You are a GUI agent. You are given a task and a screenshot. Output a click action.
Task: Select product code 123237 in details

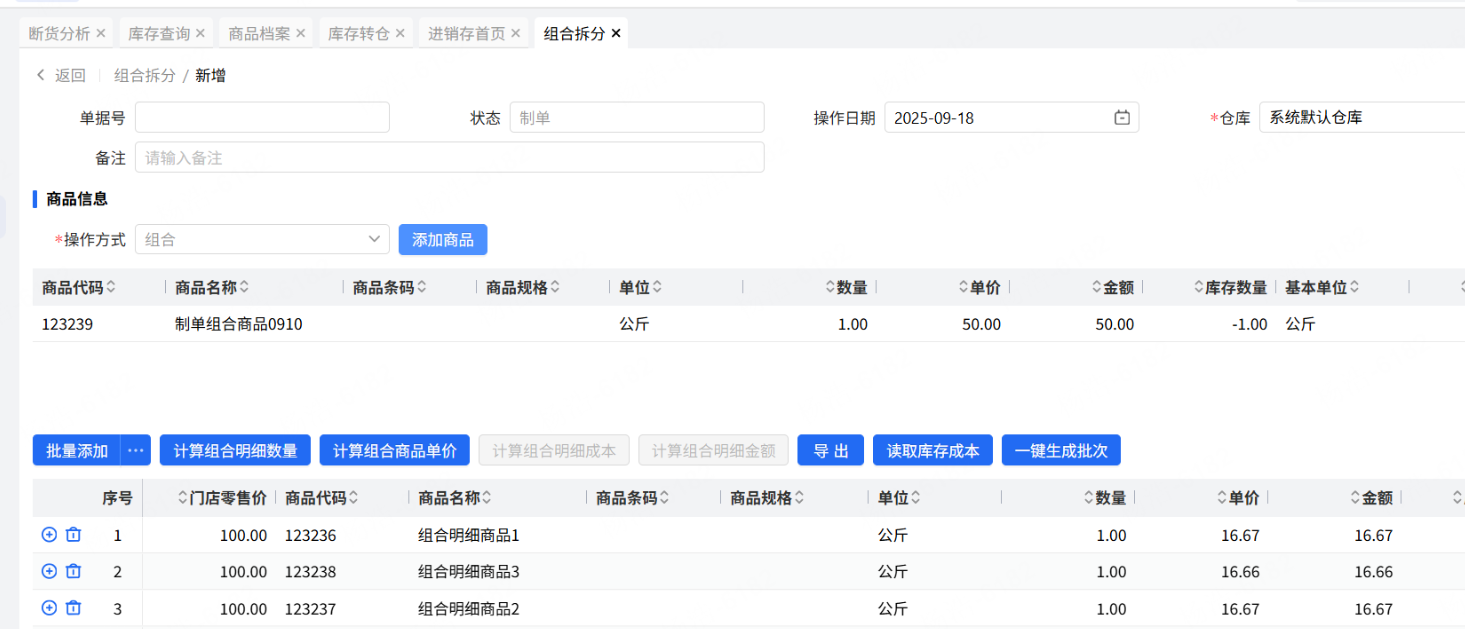311,609
